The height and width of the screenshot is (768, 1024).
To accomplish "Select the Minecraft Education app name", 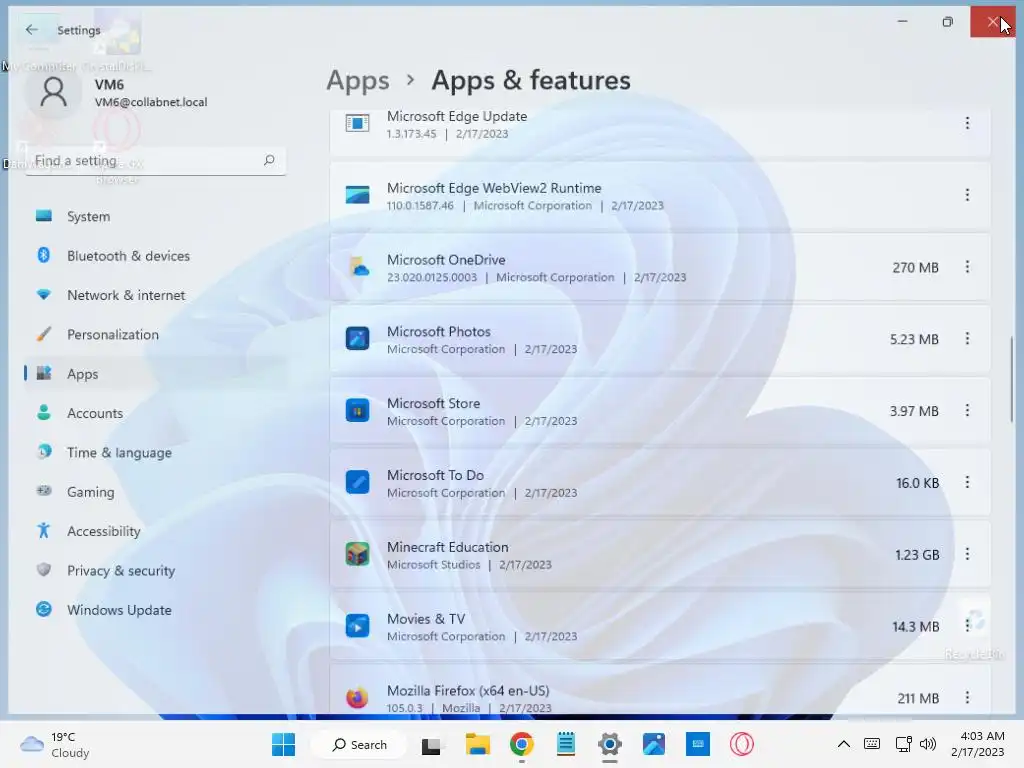I will point(447,547).
